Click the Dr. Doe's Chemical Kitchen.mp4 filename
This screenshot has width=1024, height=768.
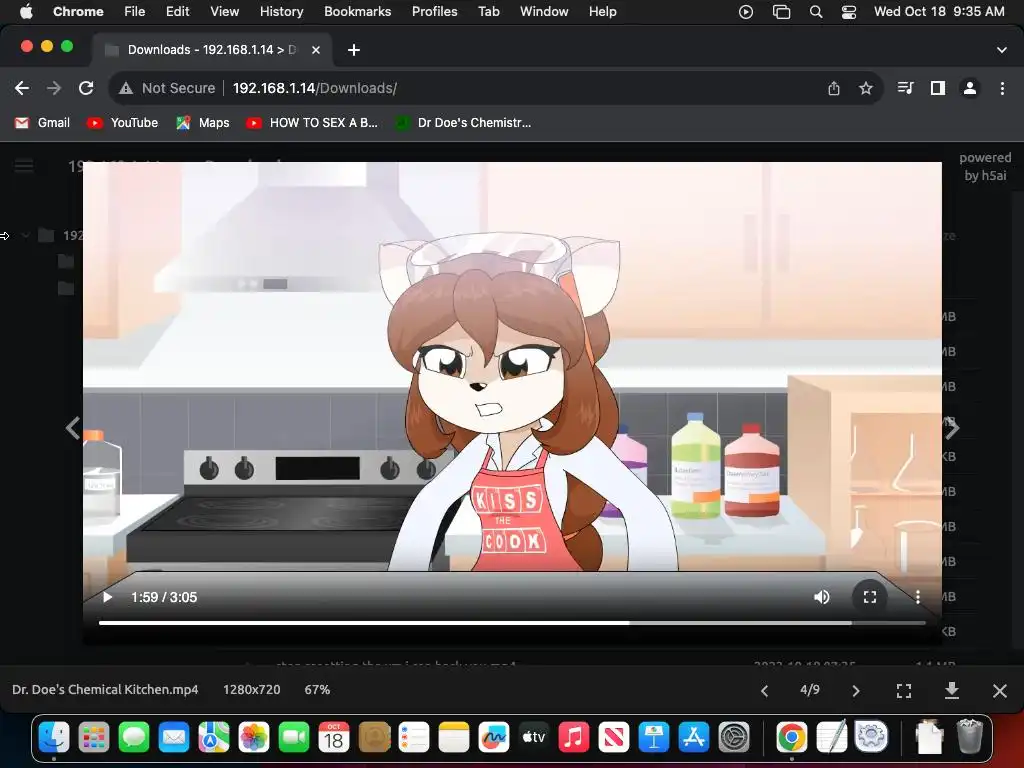click(x=105, y=690)
